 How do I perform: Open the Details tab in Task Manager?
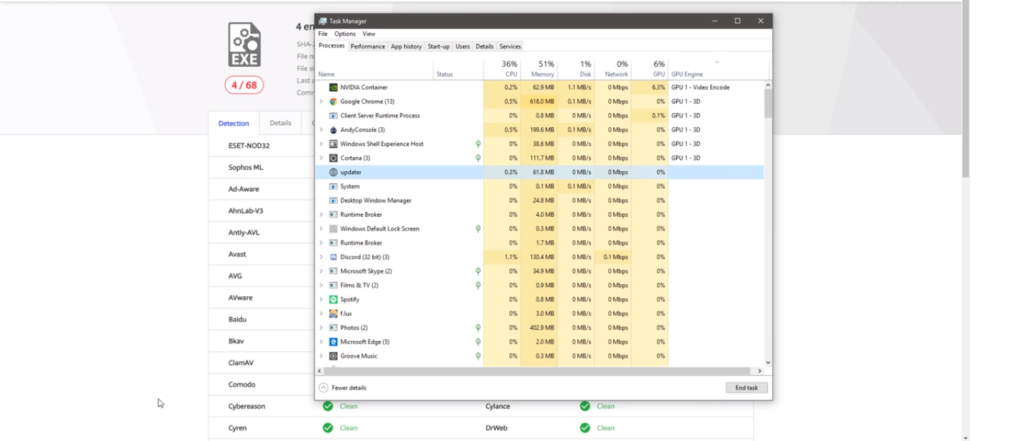pyautogui.click(x=485, y=46)
